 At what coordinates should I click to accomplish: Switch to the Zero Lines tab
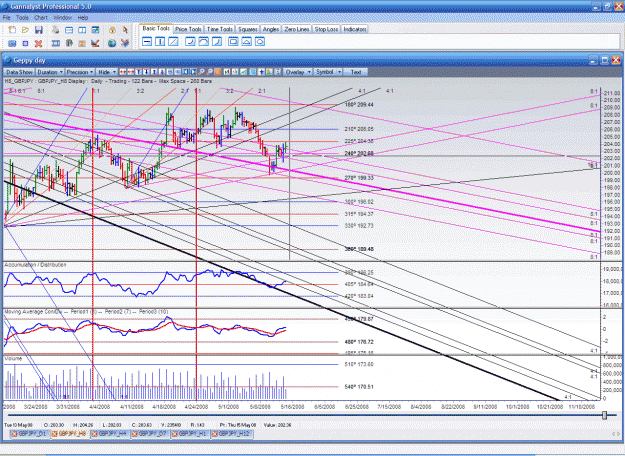297,29
